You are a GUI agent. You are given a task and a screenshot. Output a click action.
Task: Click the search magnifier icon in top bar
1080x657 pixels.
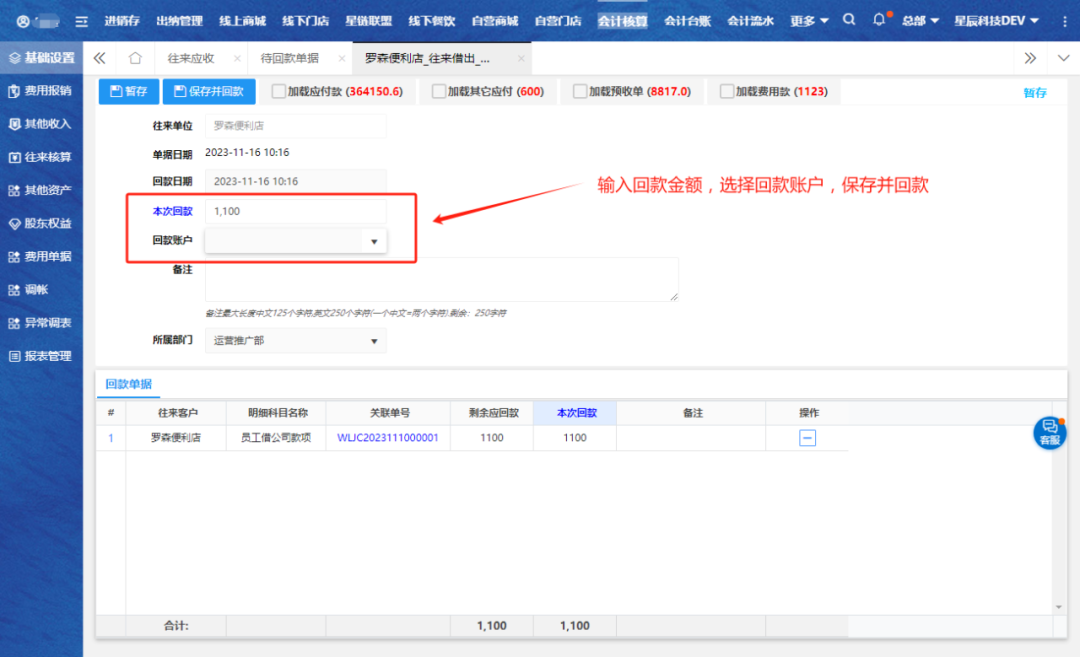tap(849, 20)
